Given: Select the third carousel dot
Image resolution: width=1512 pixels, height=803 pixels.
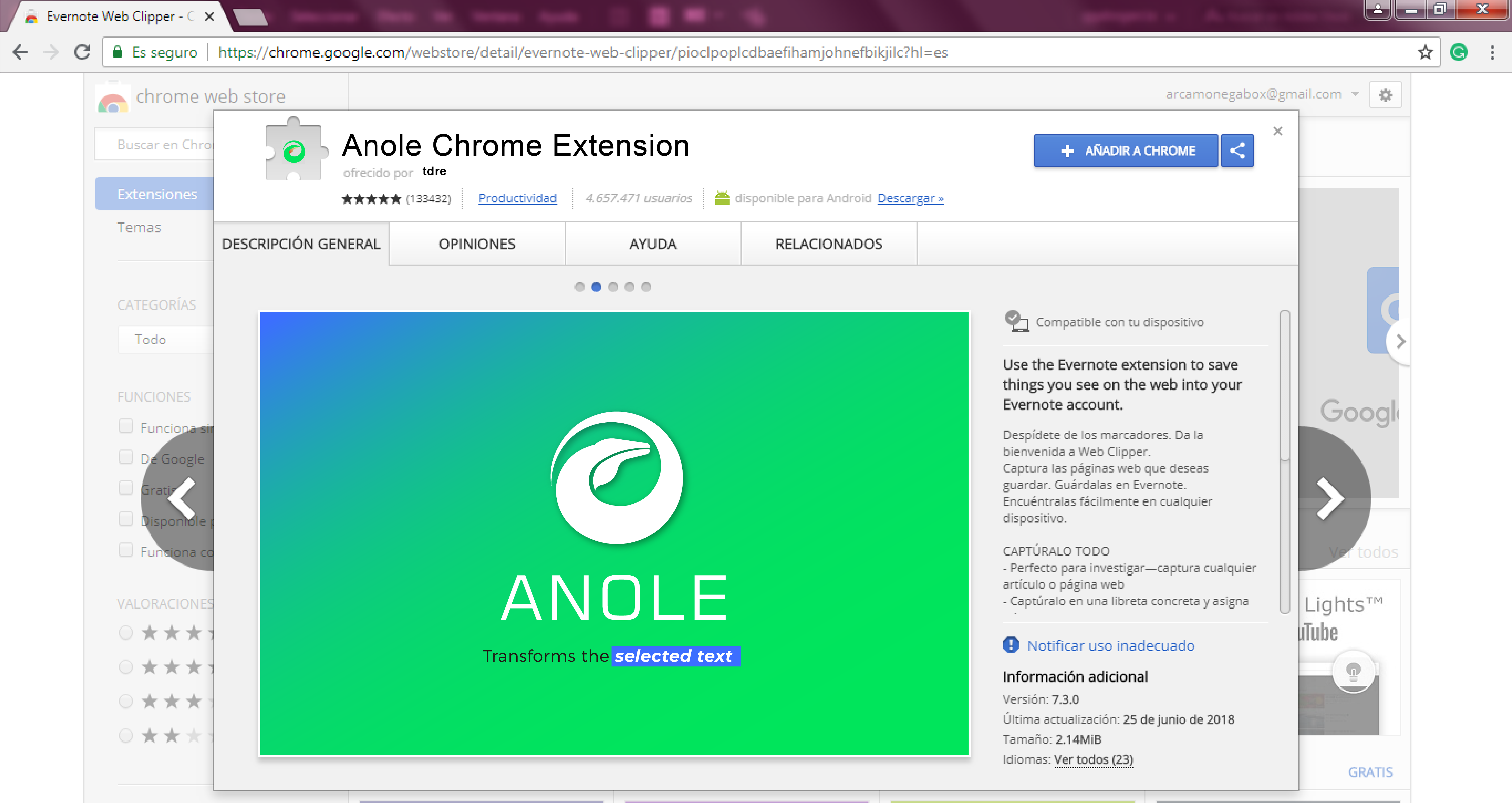Looking at the screenshot, I should [613, 287].
